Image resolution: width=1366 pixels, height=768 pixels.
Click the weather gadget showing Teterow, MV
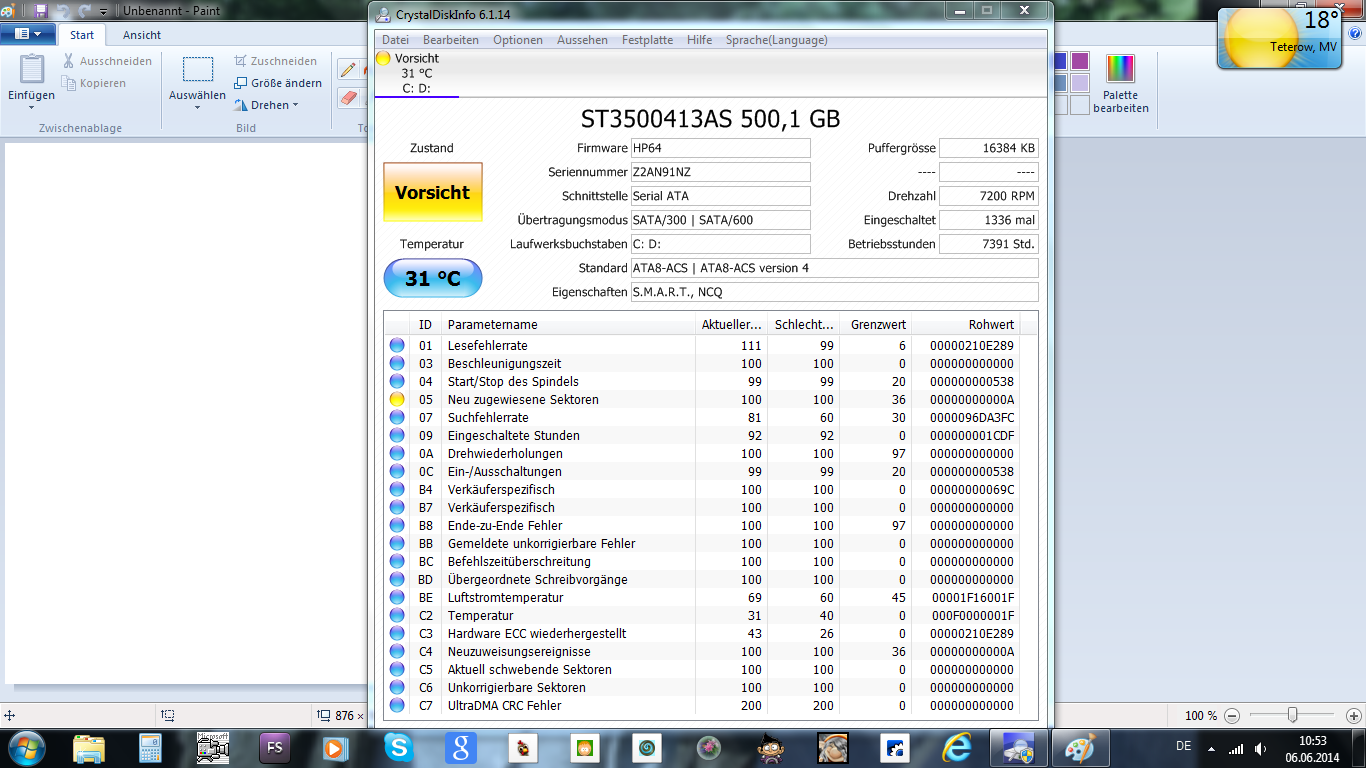(x=1279, y=36)
